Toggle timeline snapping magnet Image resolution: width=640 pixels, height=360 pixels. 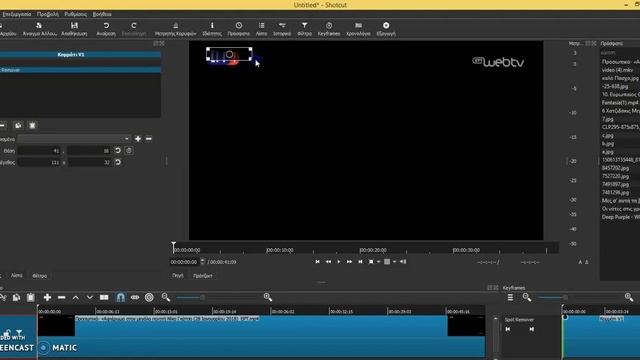121,298
